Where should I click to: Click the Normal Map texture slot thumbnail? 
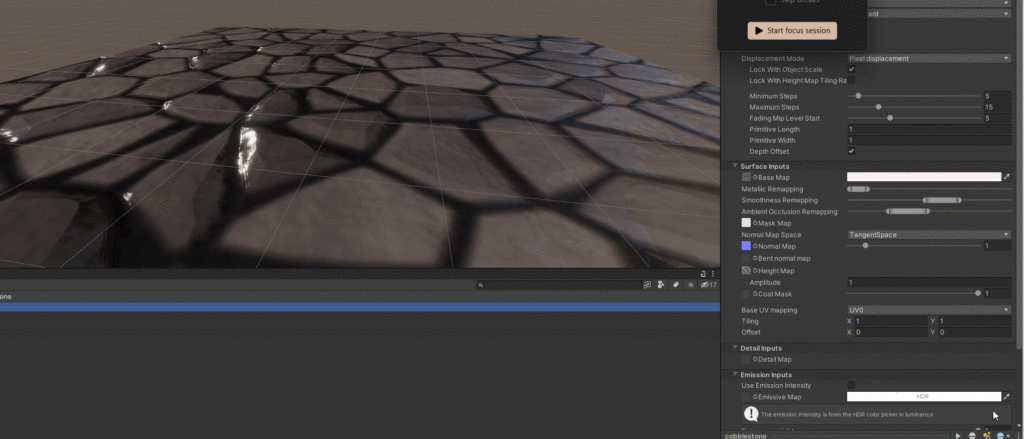pyautogui.click(x=746, y=246)
